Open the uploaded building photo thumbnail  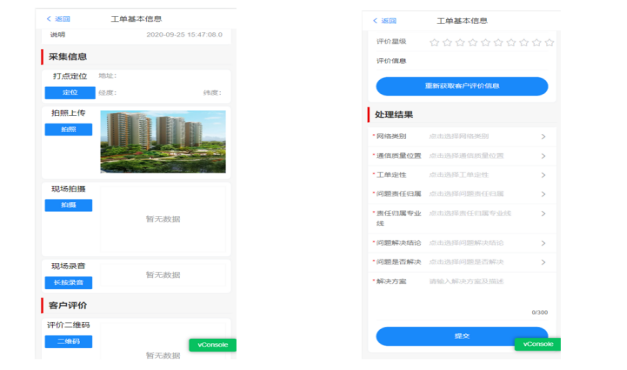[163, 142]
